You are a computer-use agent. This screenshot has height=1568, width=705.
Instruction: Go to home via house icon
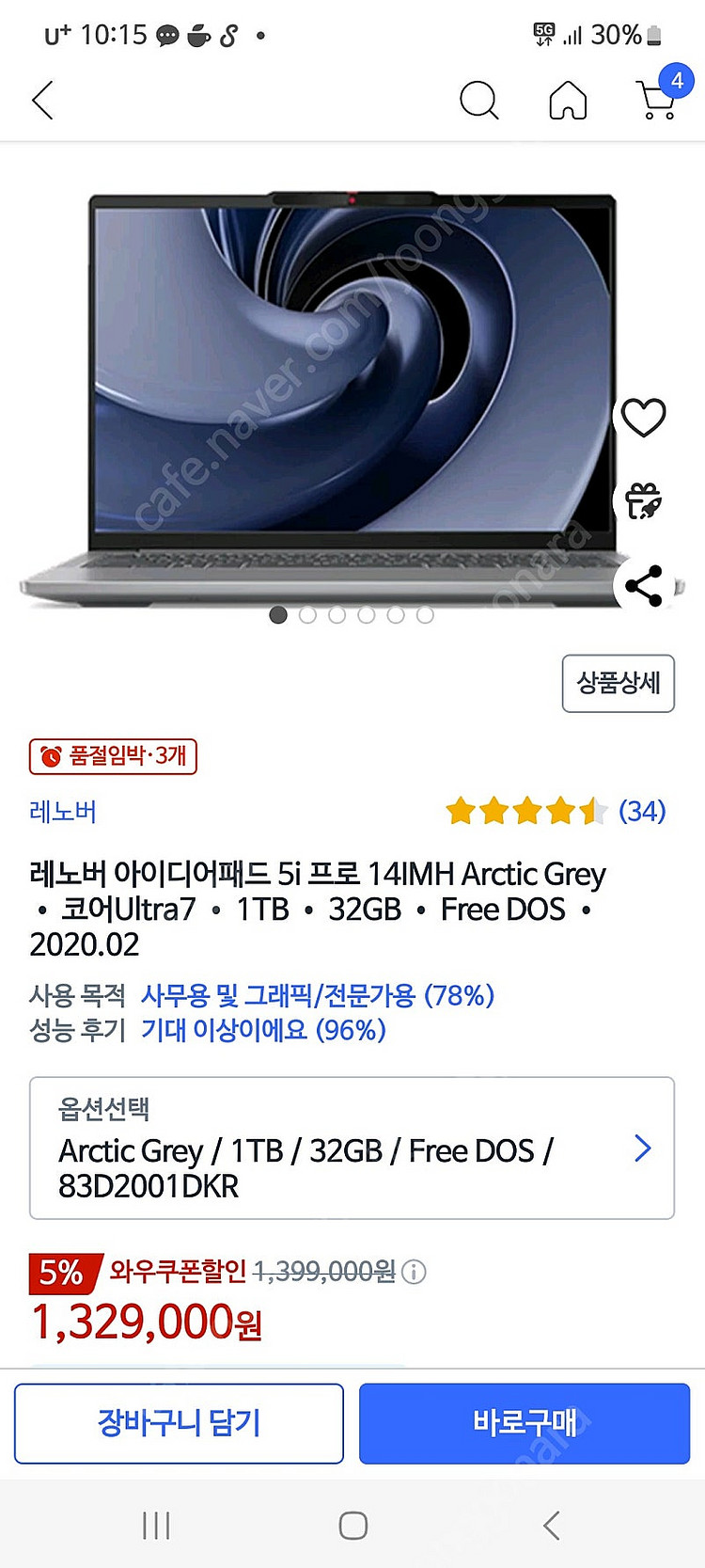click(568, 100)
